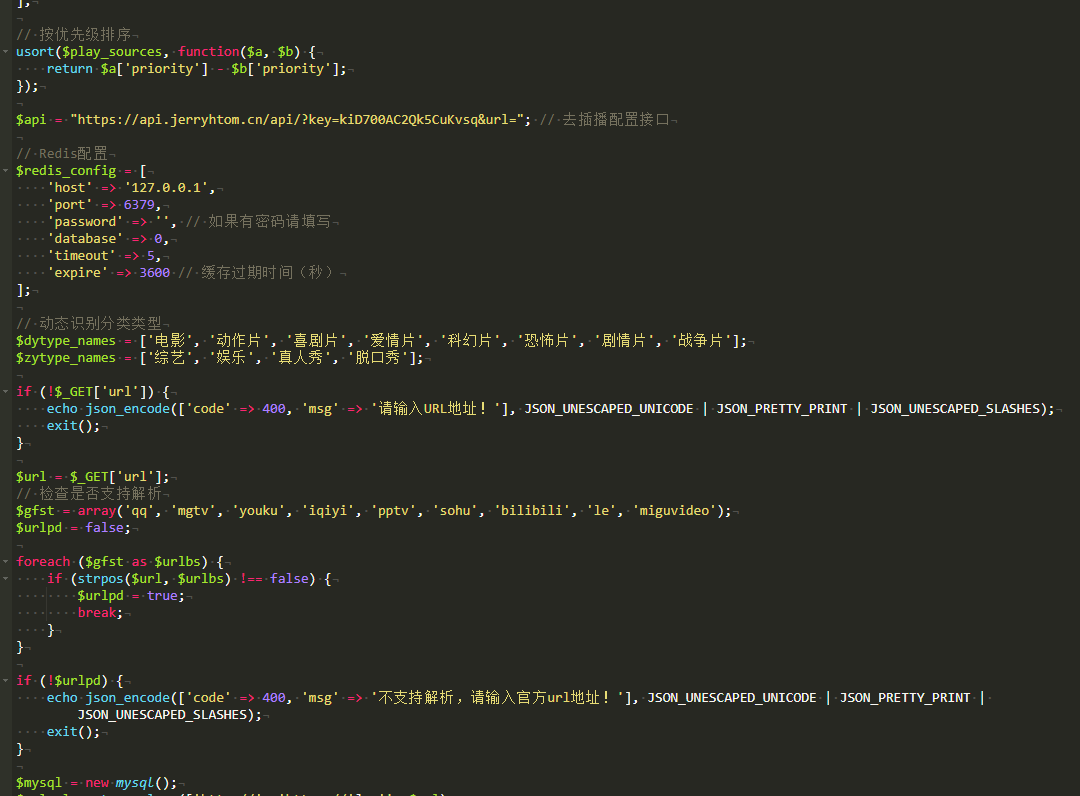Collapse the if strpos block fold arrow
Viewport: 1080px width, 796px height.
pyautogui.click(x=6, y=579)
